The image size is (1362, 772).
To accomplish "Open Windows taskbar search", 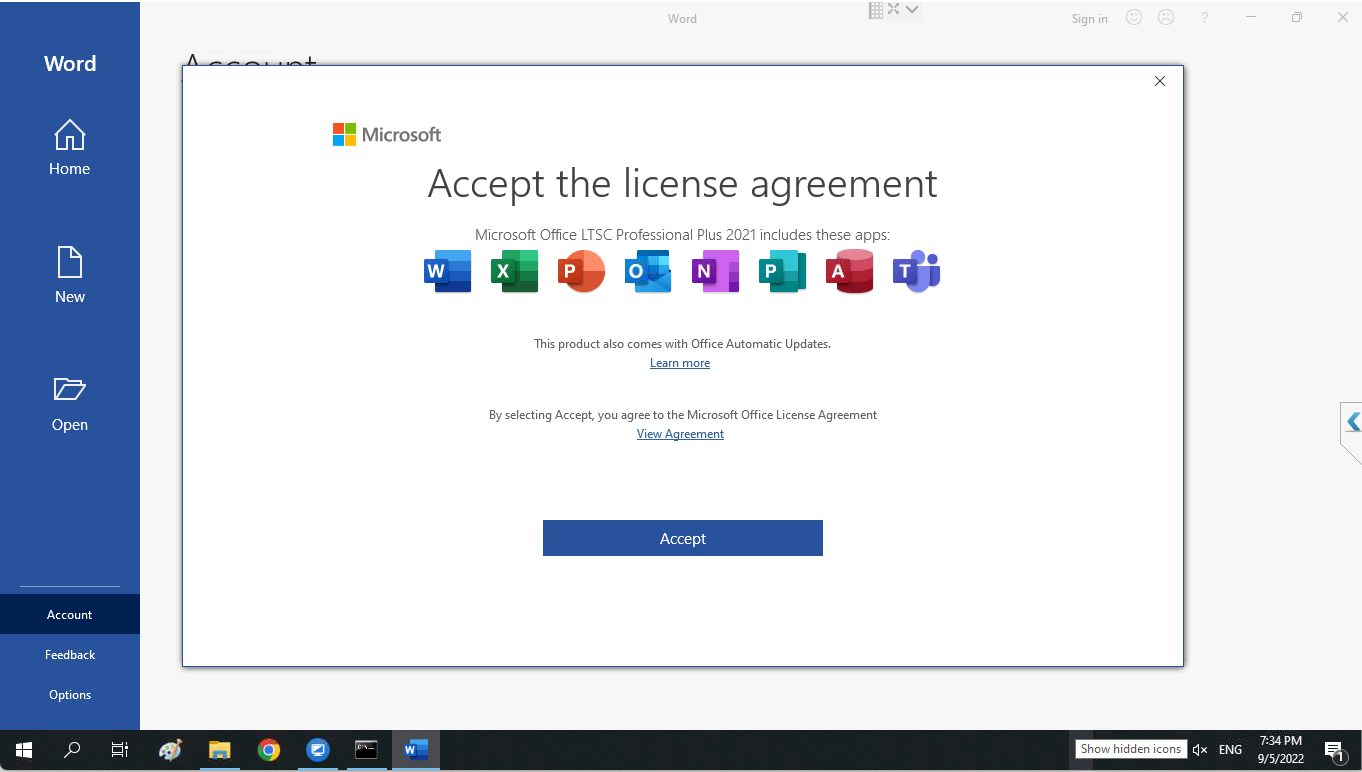I will [72, 749].
